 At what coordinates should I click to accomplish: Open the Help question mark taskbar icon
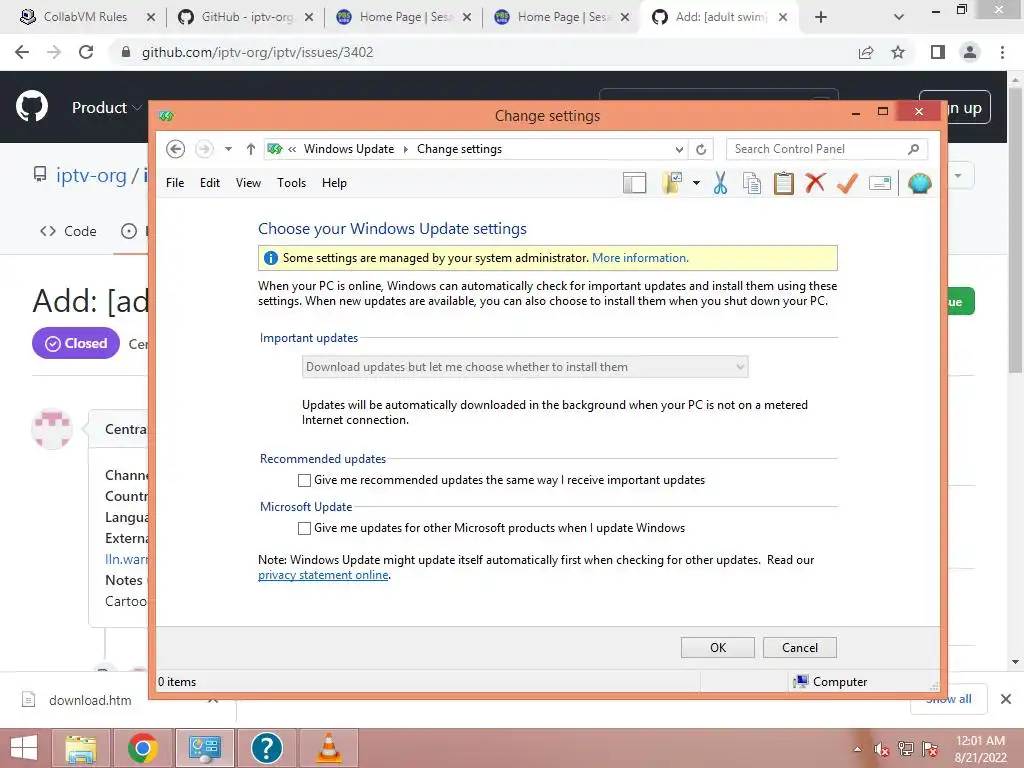coord(267,748)
